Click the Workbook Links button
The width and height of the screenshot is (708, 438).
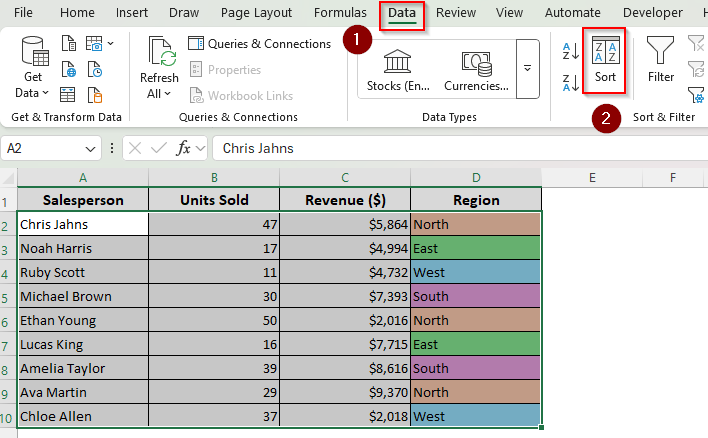pos(241,96)
